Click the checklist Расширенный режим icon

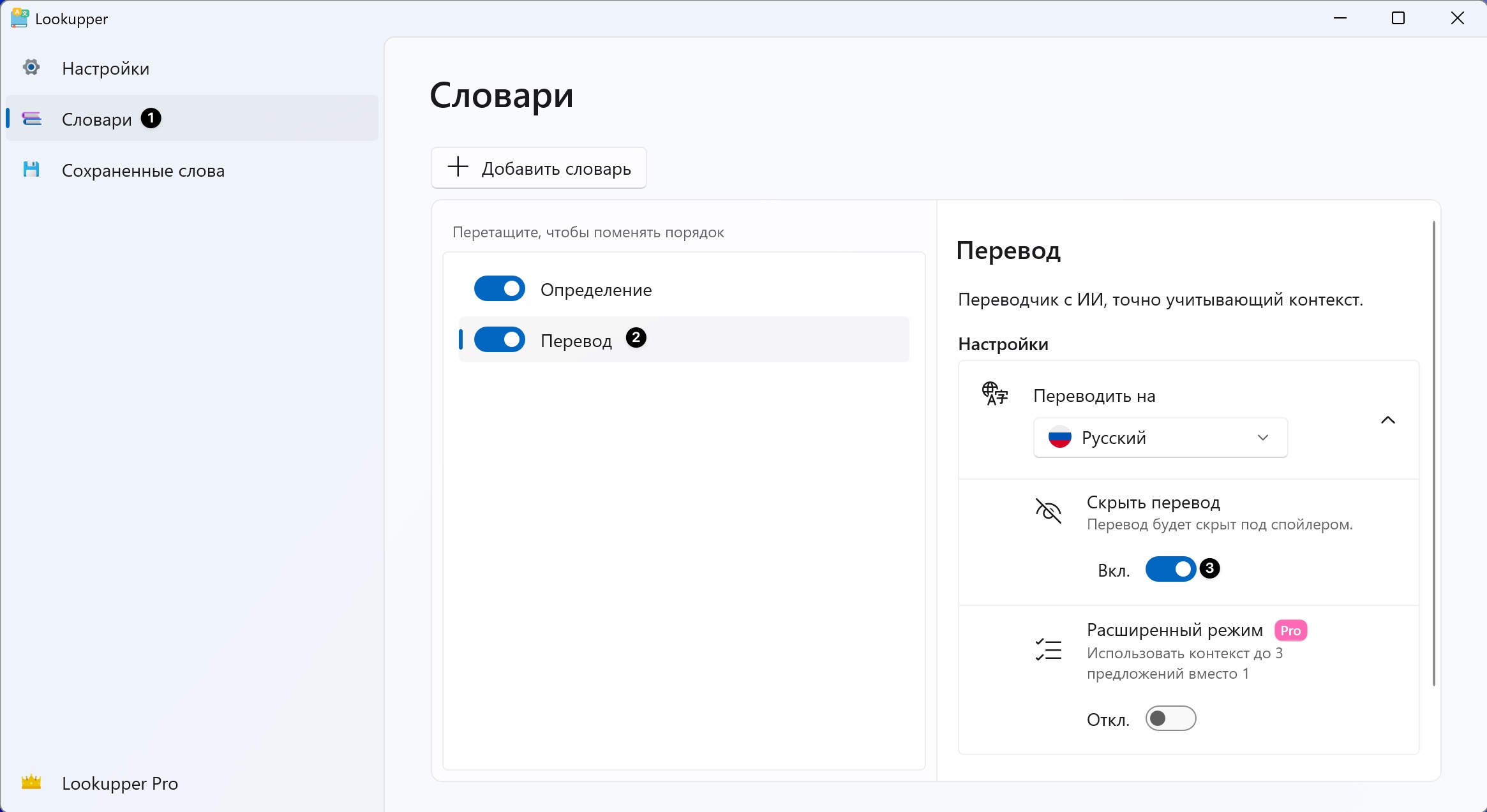(x=1048, y=650)
